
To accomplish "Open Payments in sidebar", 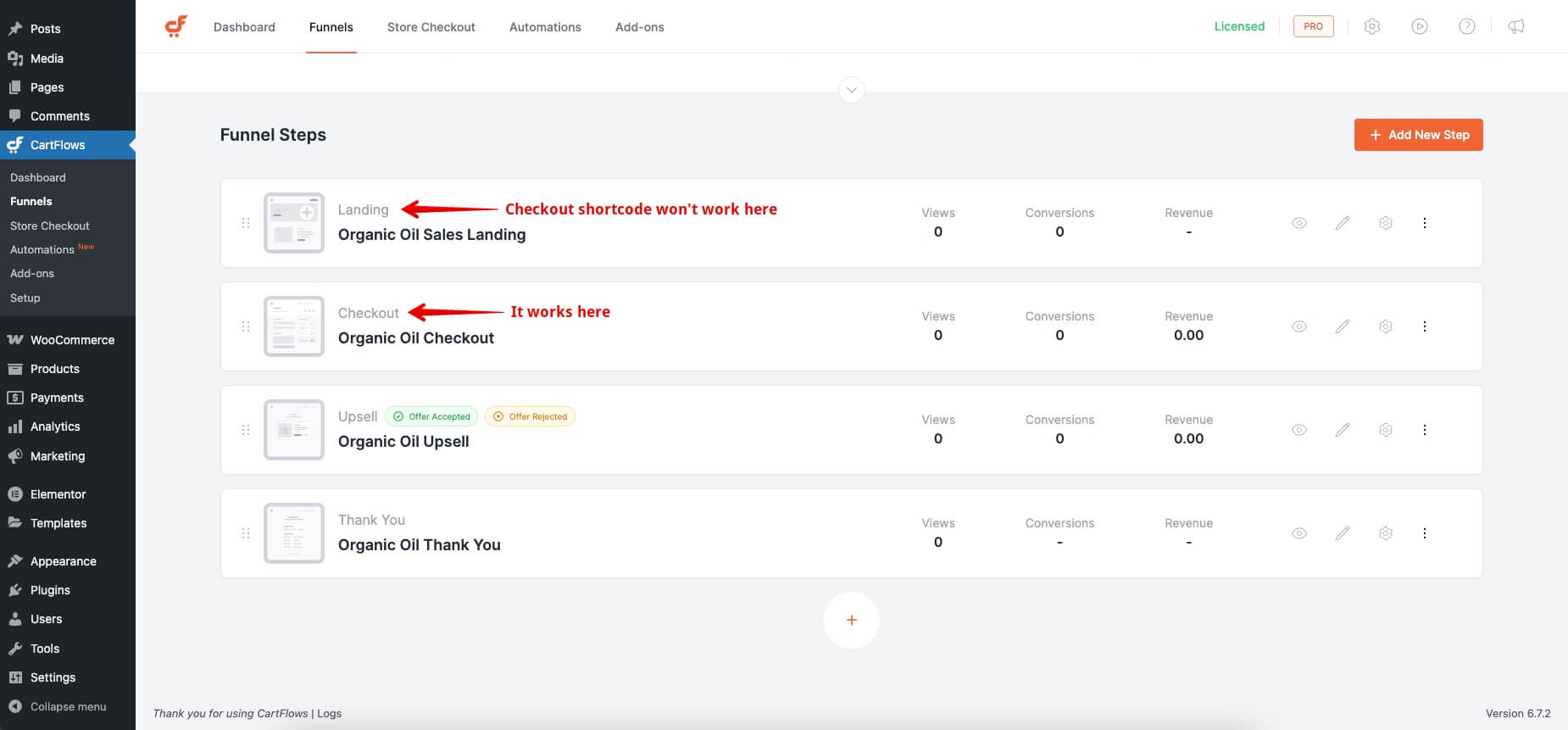I will [x=68, y=398].
